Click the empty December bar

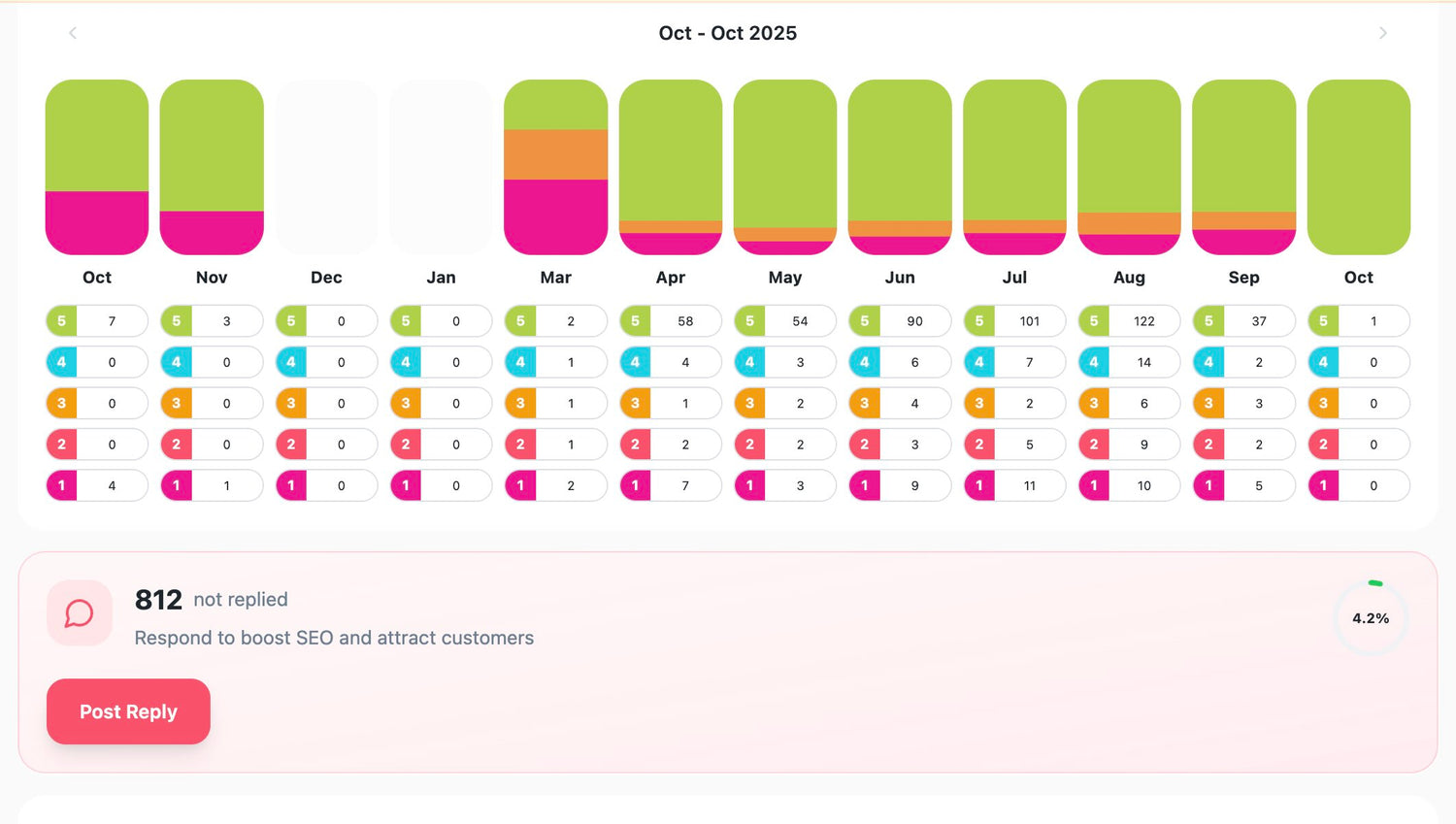[x=326, y=167]
